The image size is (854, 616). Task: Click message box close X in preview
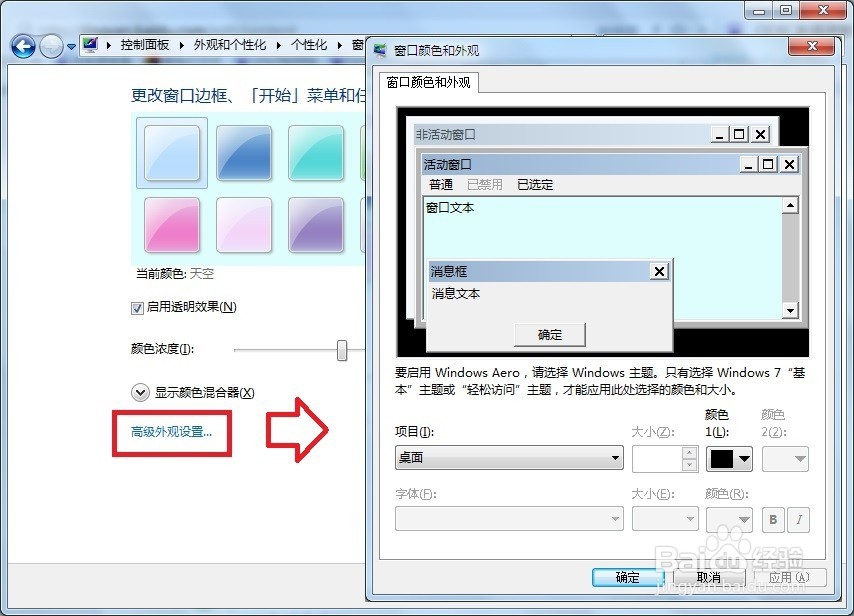659,271
